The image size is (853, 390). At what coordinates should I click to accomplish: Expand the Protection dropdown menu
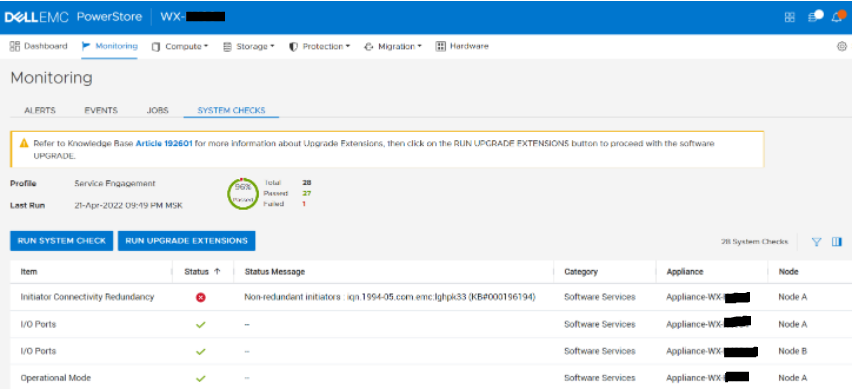tap(319, 47)
